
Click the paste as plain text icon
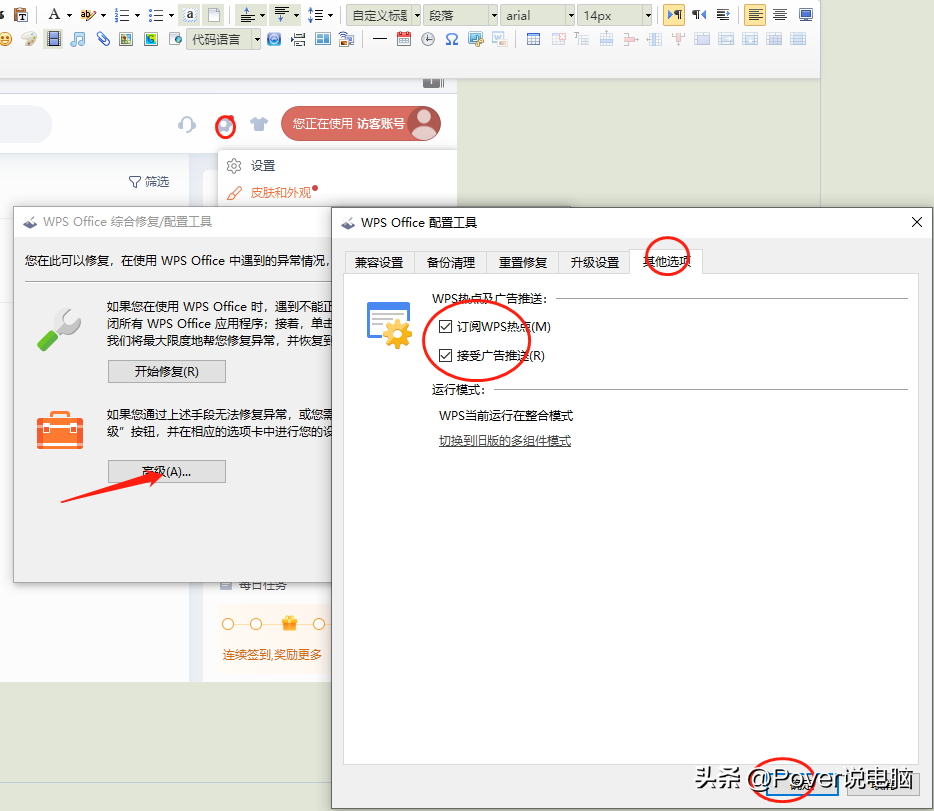tap(21, 15)
